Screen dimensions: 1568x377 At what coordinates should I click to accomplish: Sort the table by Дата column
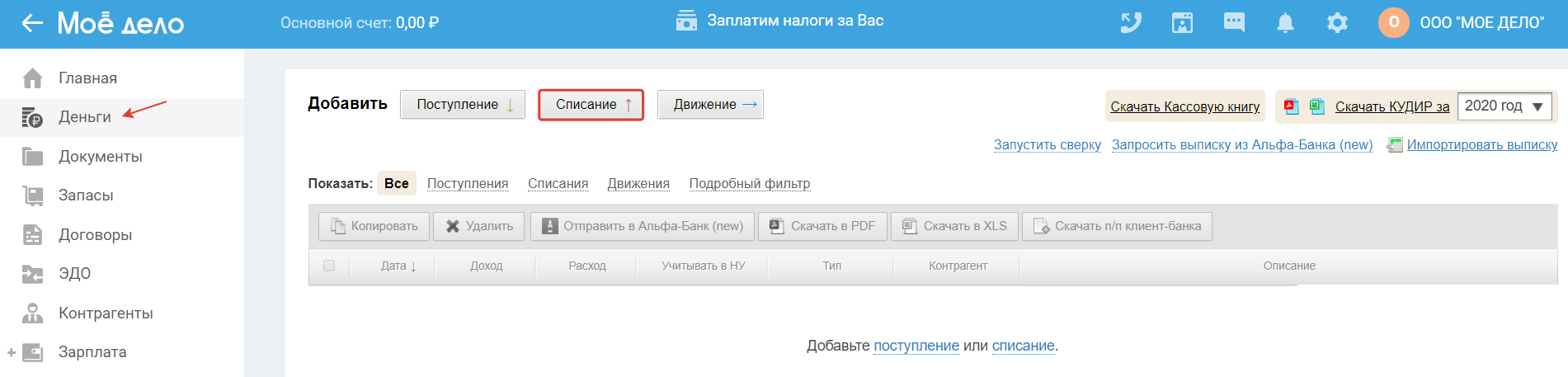[x=398, y=266]
